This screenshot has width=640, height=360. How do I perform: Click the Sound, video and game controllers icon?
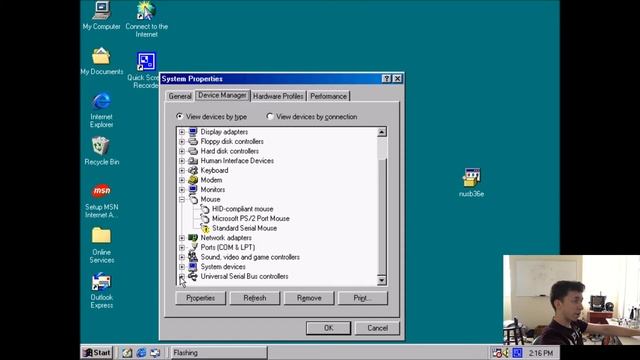[x=193, y=257]
